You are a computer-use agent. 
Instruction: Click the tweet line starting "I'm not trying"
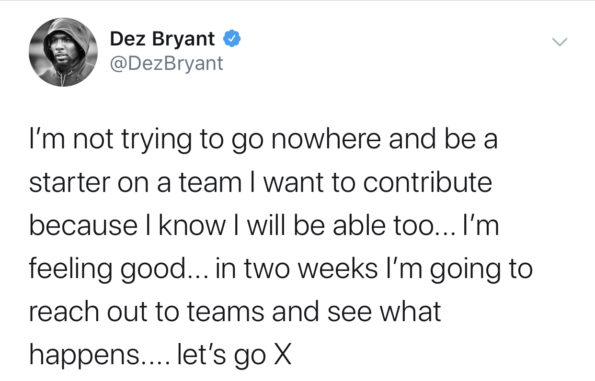[263, 140]
